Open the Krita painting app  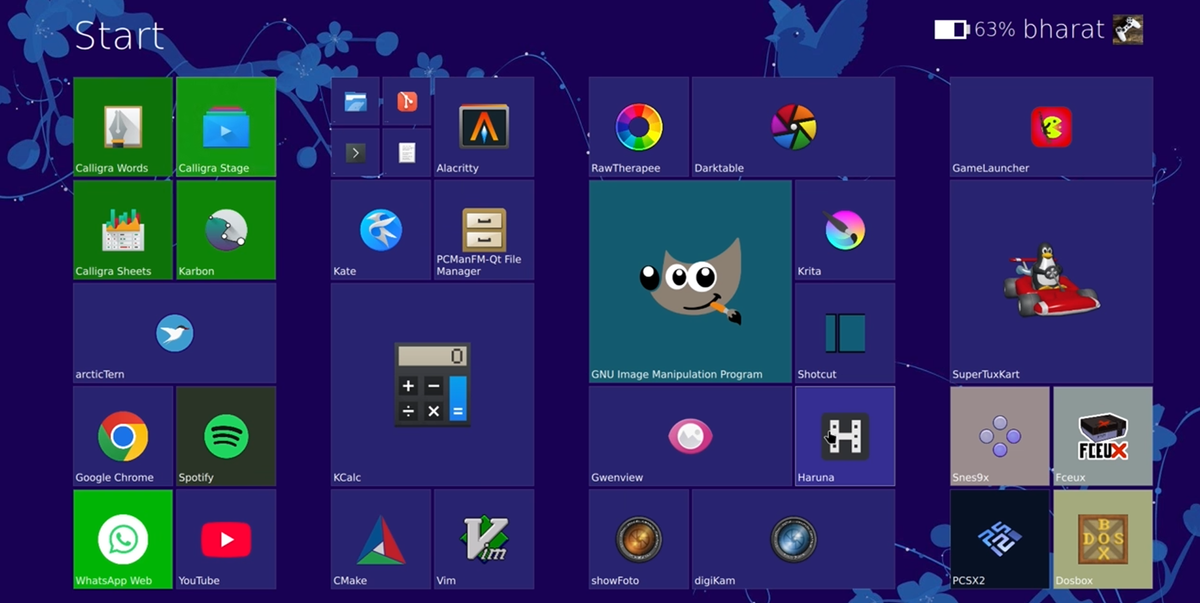[x=843, y=230]
